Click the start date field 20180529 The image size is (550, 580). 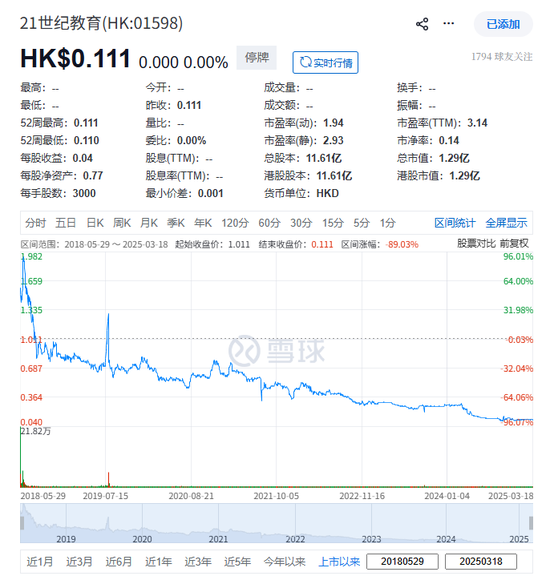tap(402, 562)
